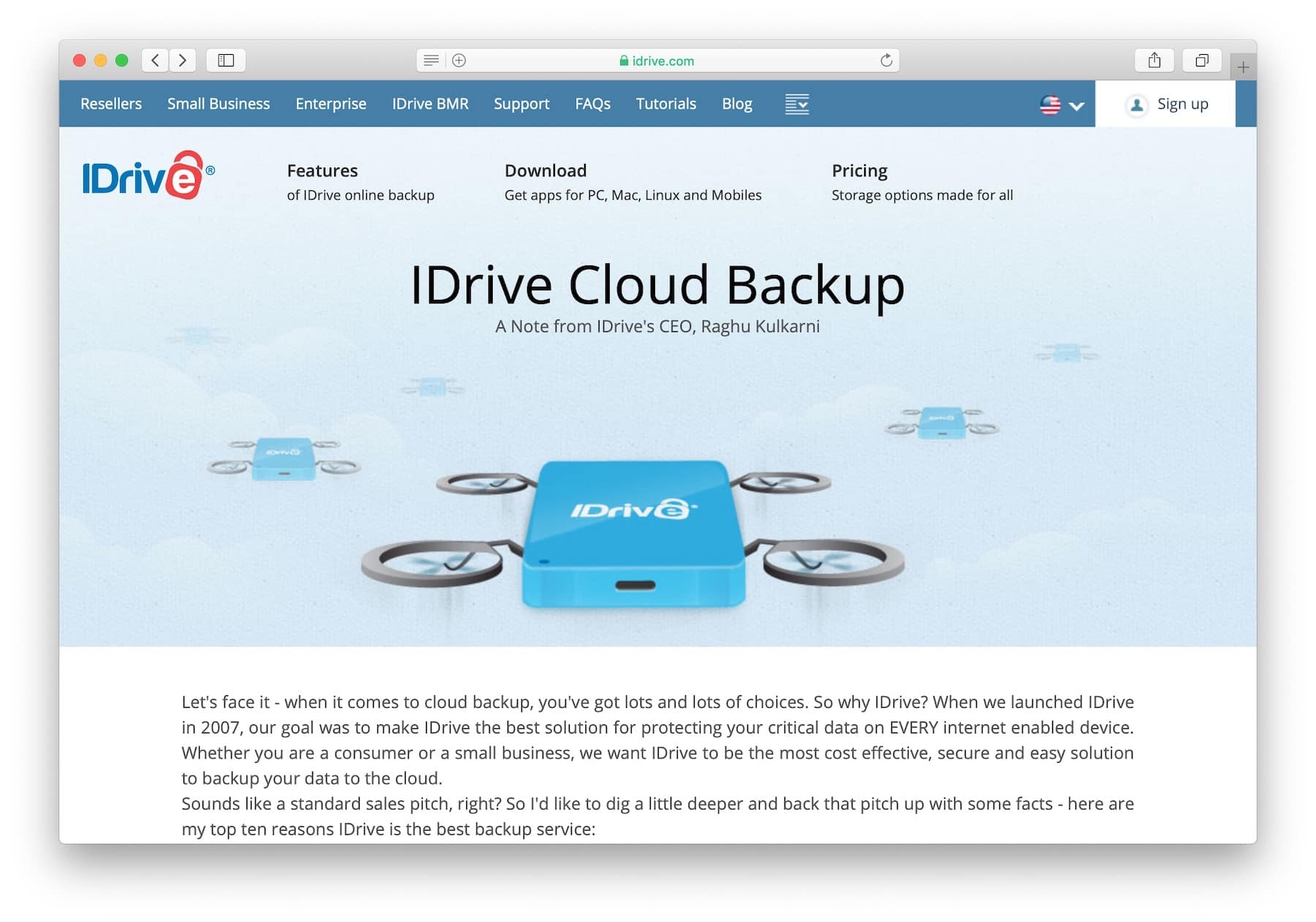
Task: Open the IDrive BMR menu entry
Action: [x=430, y=104]
